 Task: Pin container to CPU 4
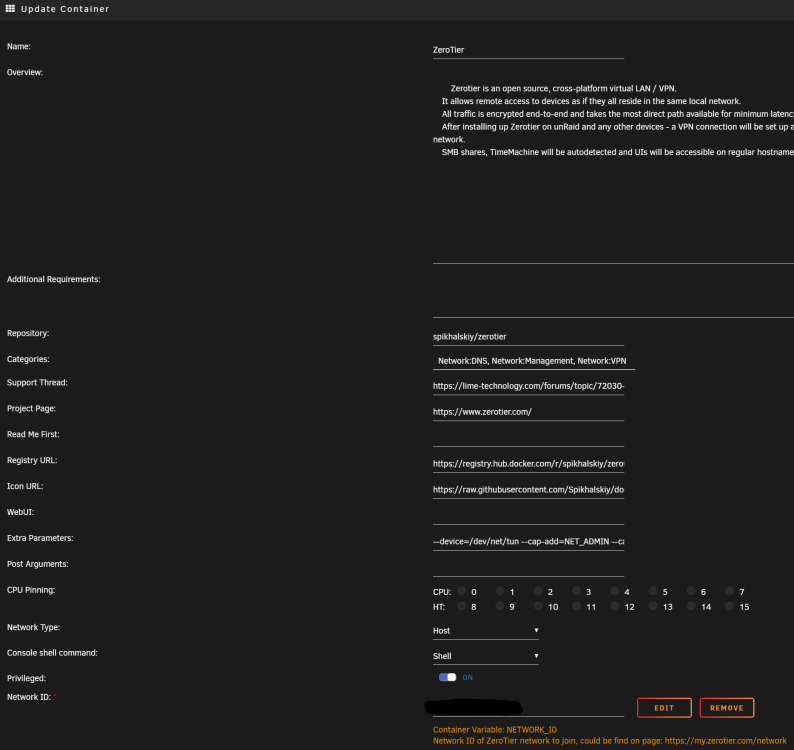(614, 591)
